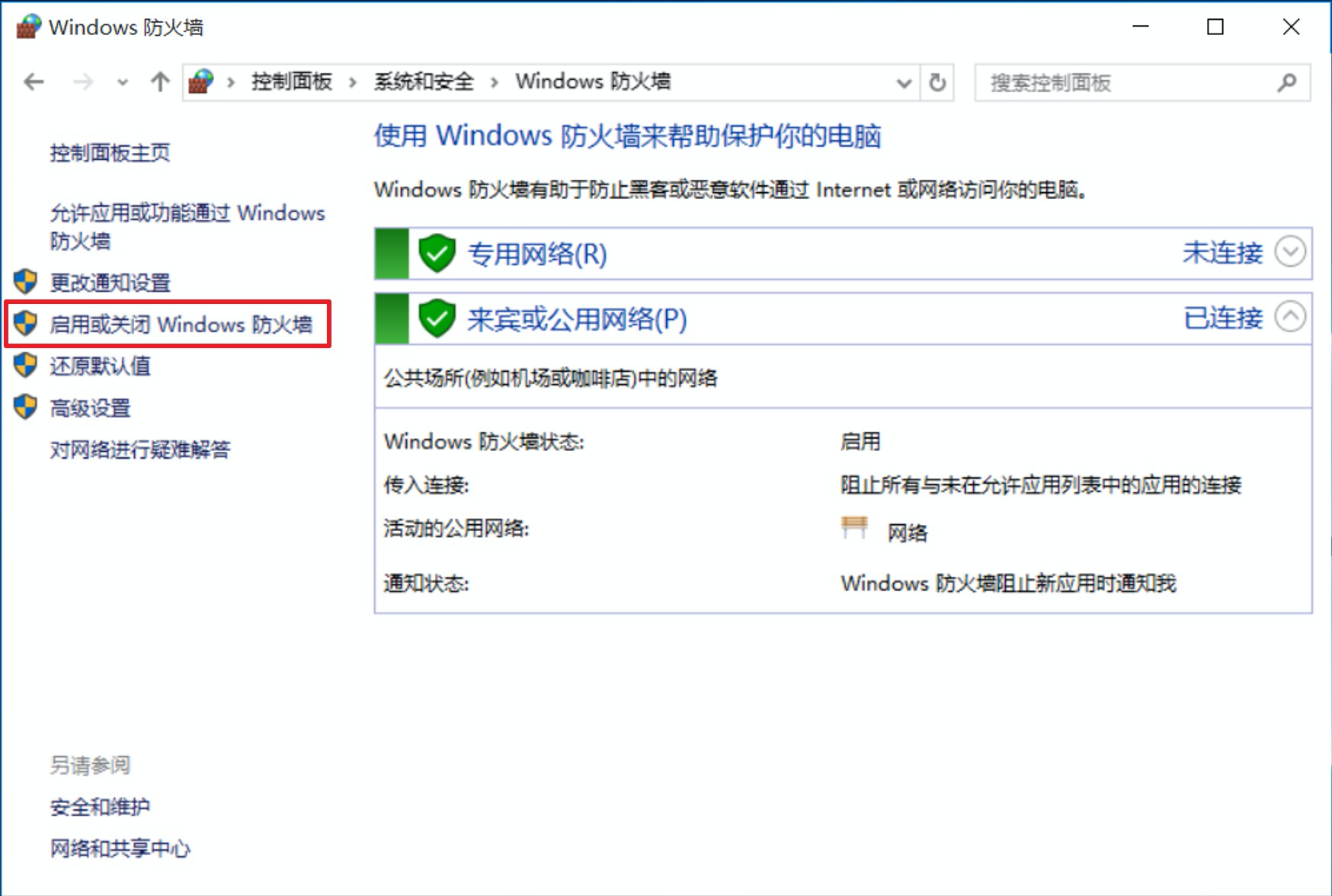Go back with the back arrow

[x=34, y=82]
